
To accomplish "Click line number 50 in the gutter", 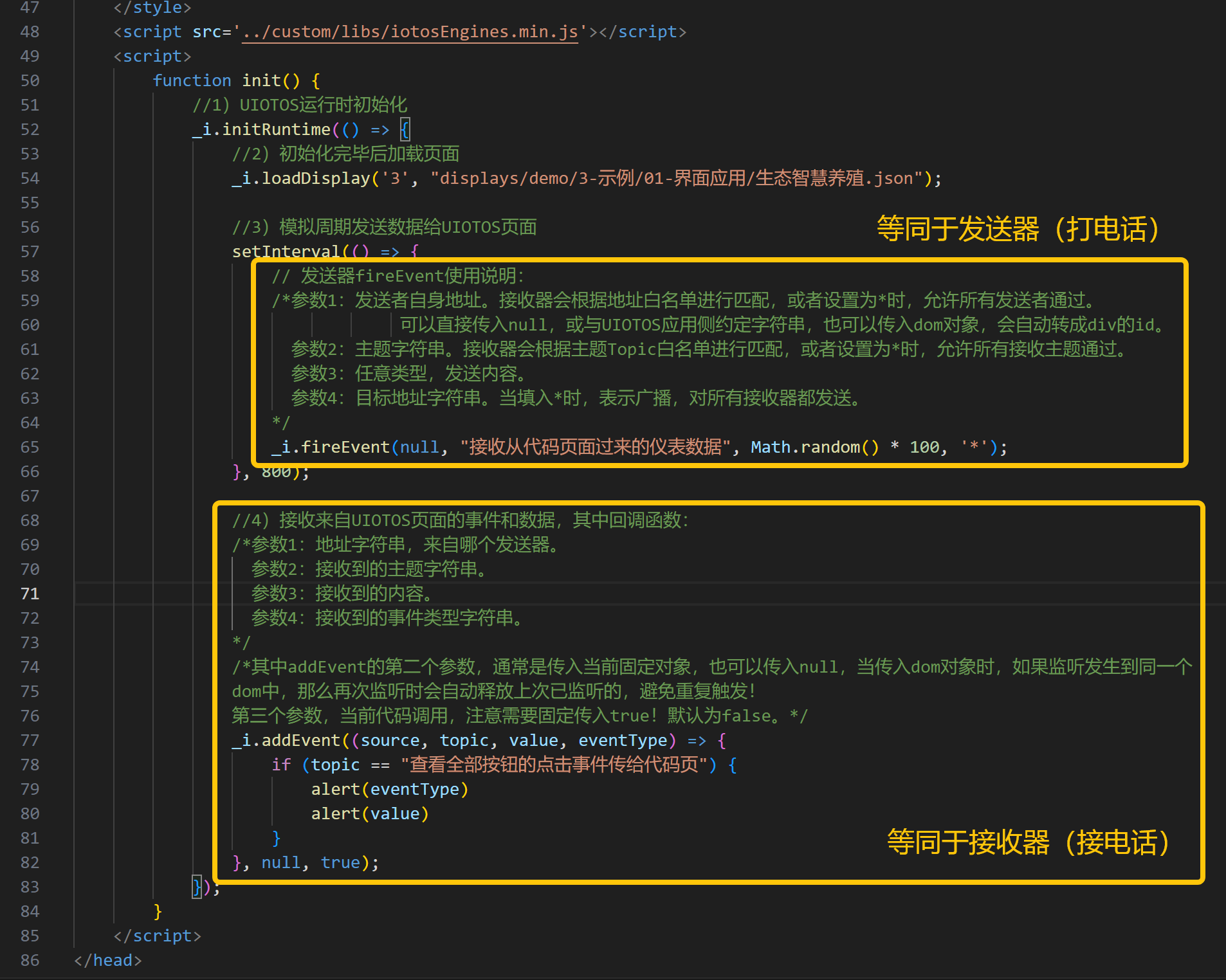I will point(30,80).
